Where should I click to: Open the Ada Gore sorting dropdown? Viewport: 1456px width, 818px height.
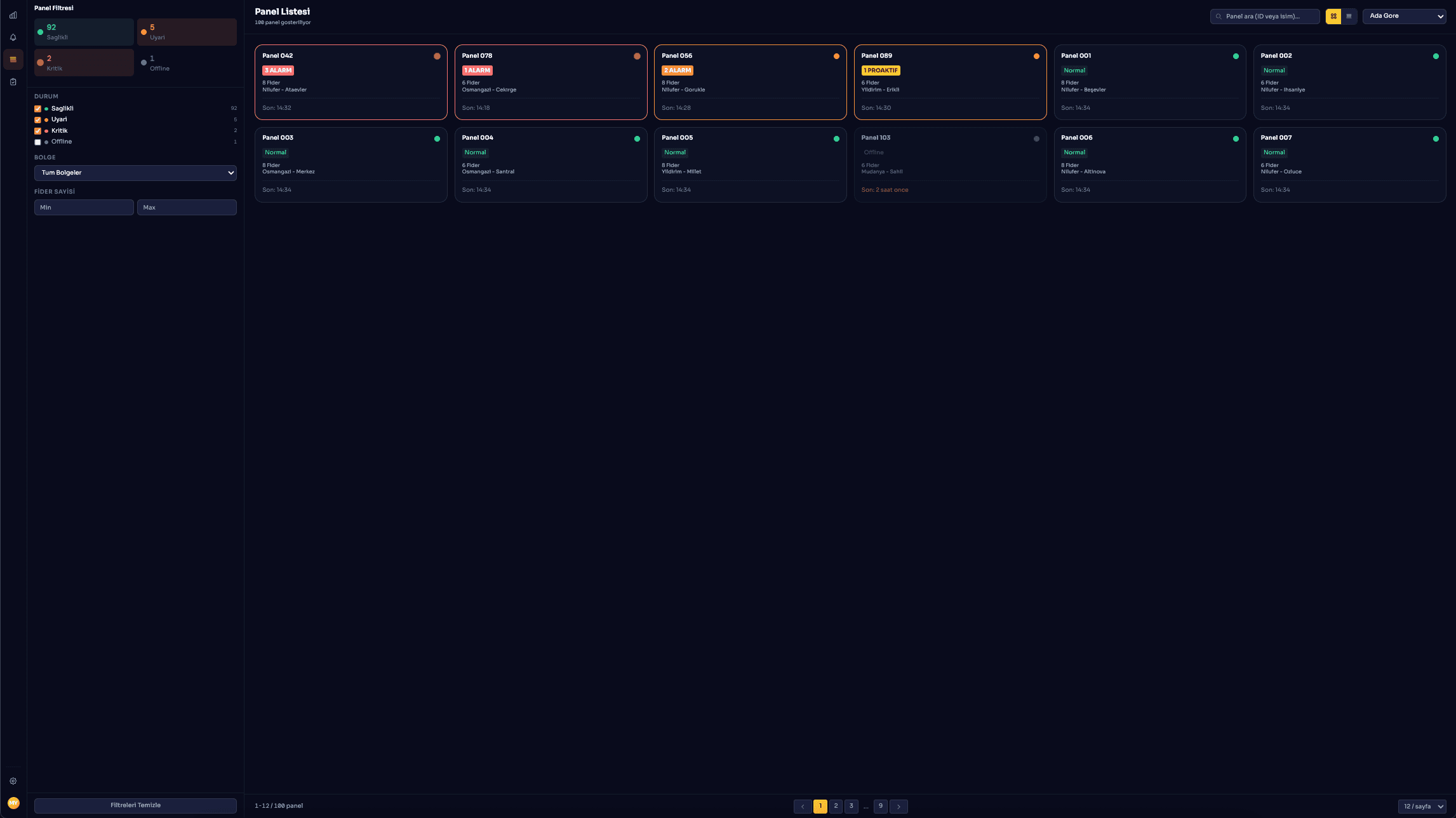point(1404,16)
